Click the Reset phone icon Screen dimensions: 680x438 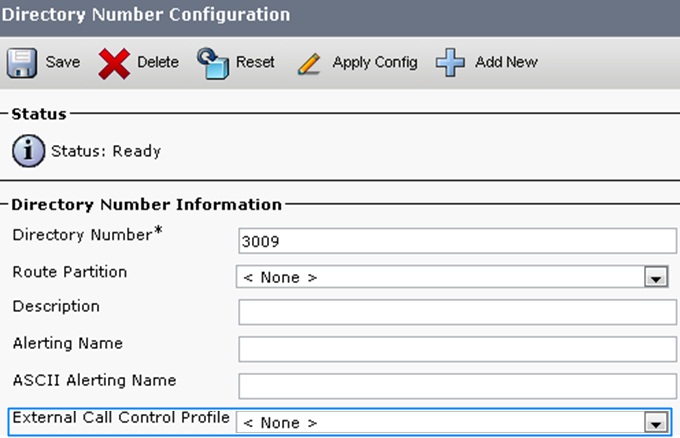click(213, 63)
